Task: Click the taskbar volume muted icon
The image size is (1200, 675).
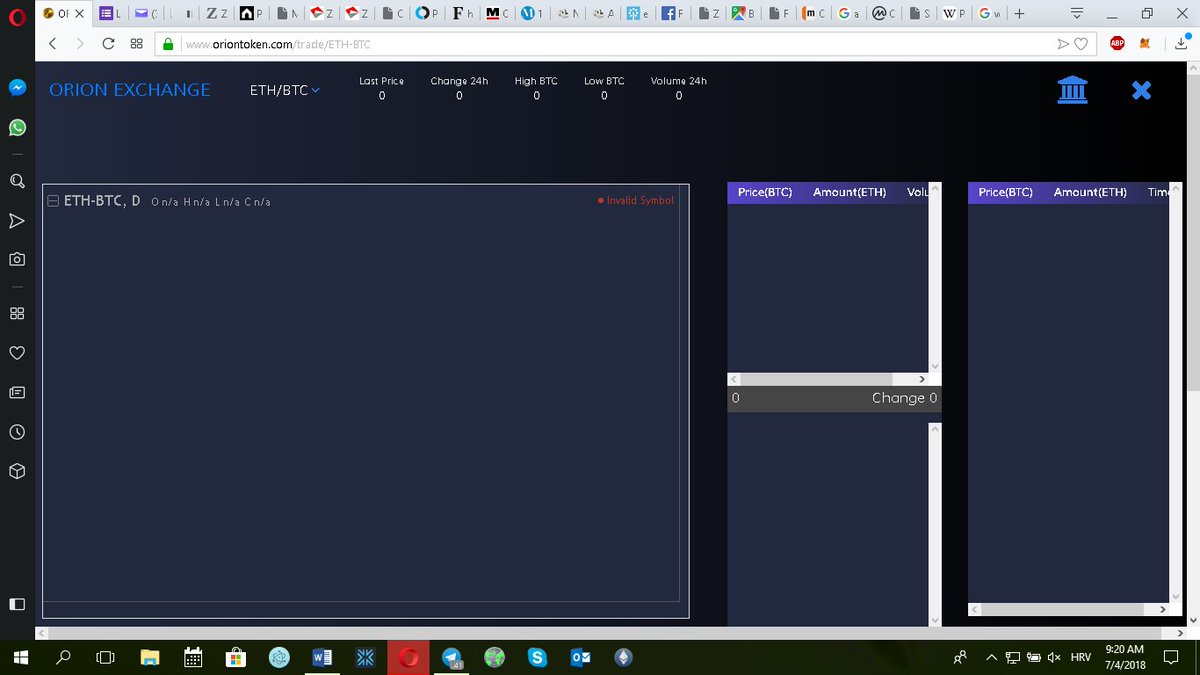Action: point(1053,657)
